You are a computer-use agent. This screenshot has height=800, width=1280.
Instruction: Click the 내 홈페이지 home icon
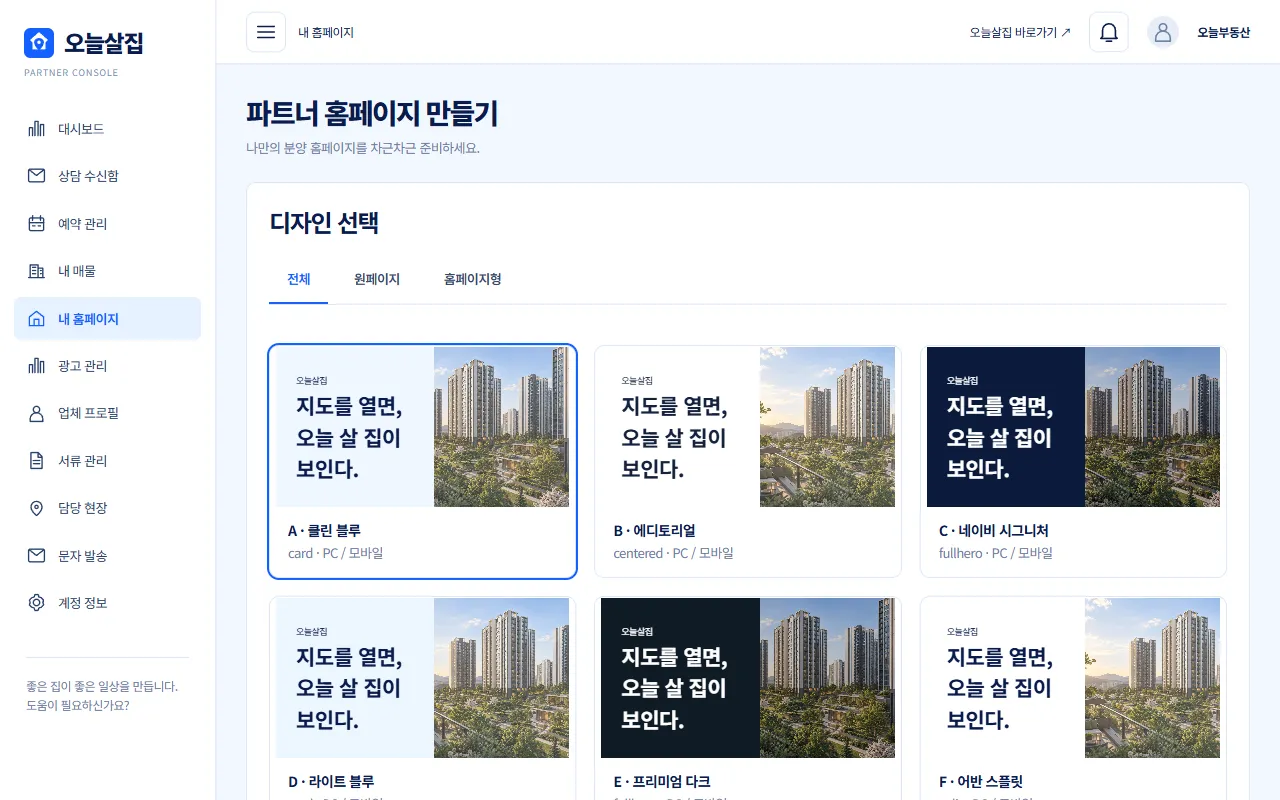[x=37, y=319]
